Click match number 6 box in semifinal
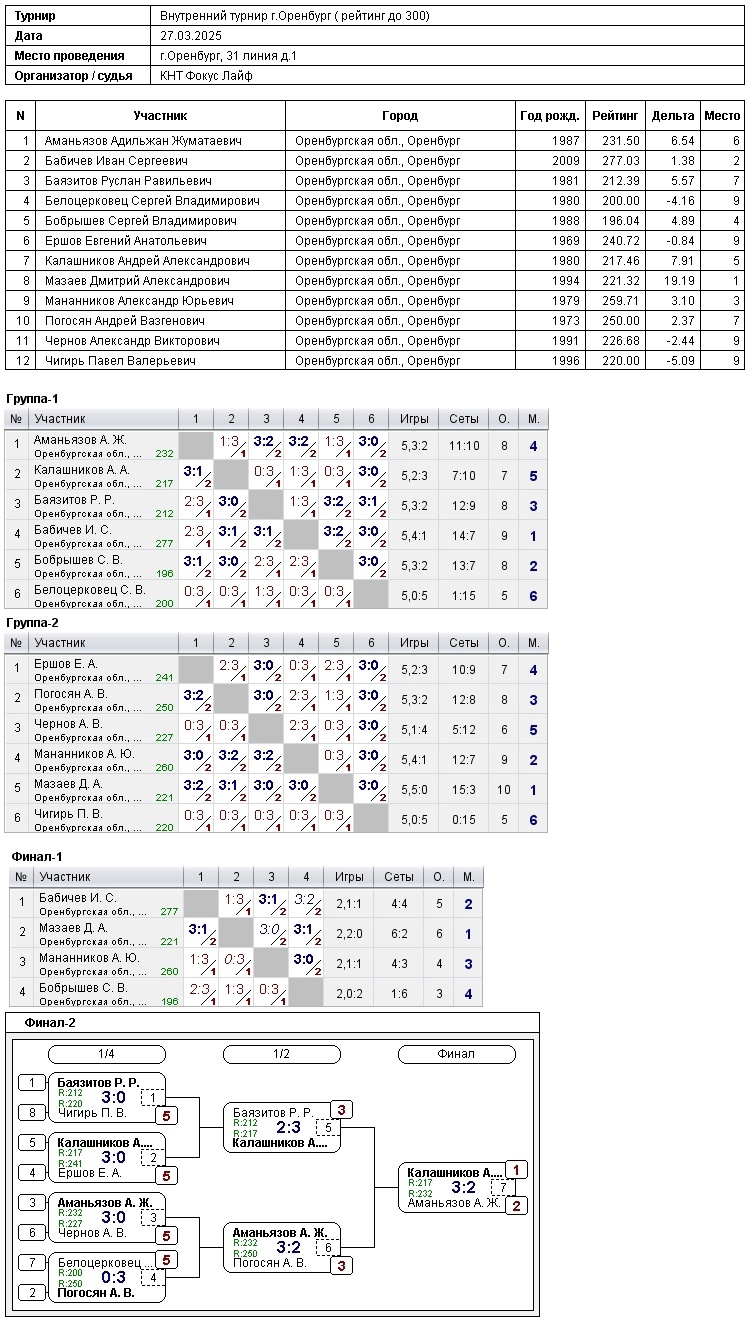Image resolution: width=750 pixels, height=1322 pixels. tap(326, 1247)
